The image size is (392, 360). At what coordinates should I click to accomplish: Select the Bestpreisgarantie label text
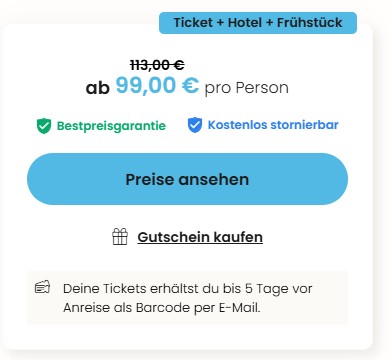[x=111, y=126]
